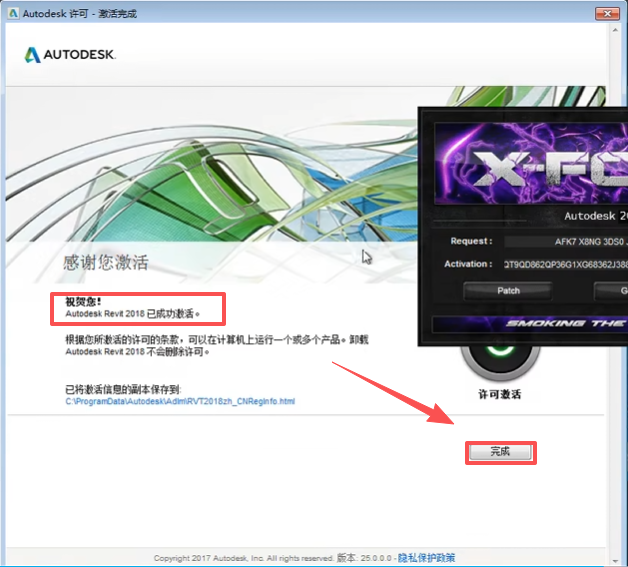Click the 'Request :' label in X-Force window
Image resolution: width=628 pixels, height=567 pixels.
471,241
